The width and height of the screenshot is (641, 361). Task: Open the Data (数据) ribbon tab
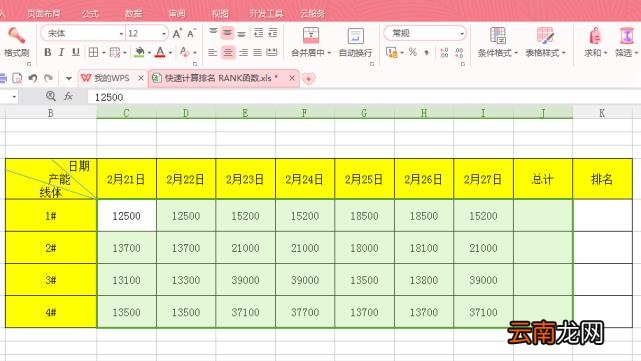pos(134,13)
